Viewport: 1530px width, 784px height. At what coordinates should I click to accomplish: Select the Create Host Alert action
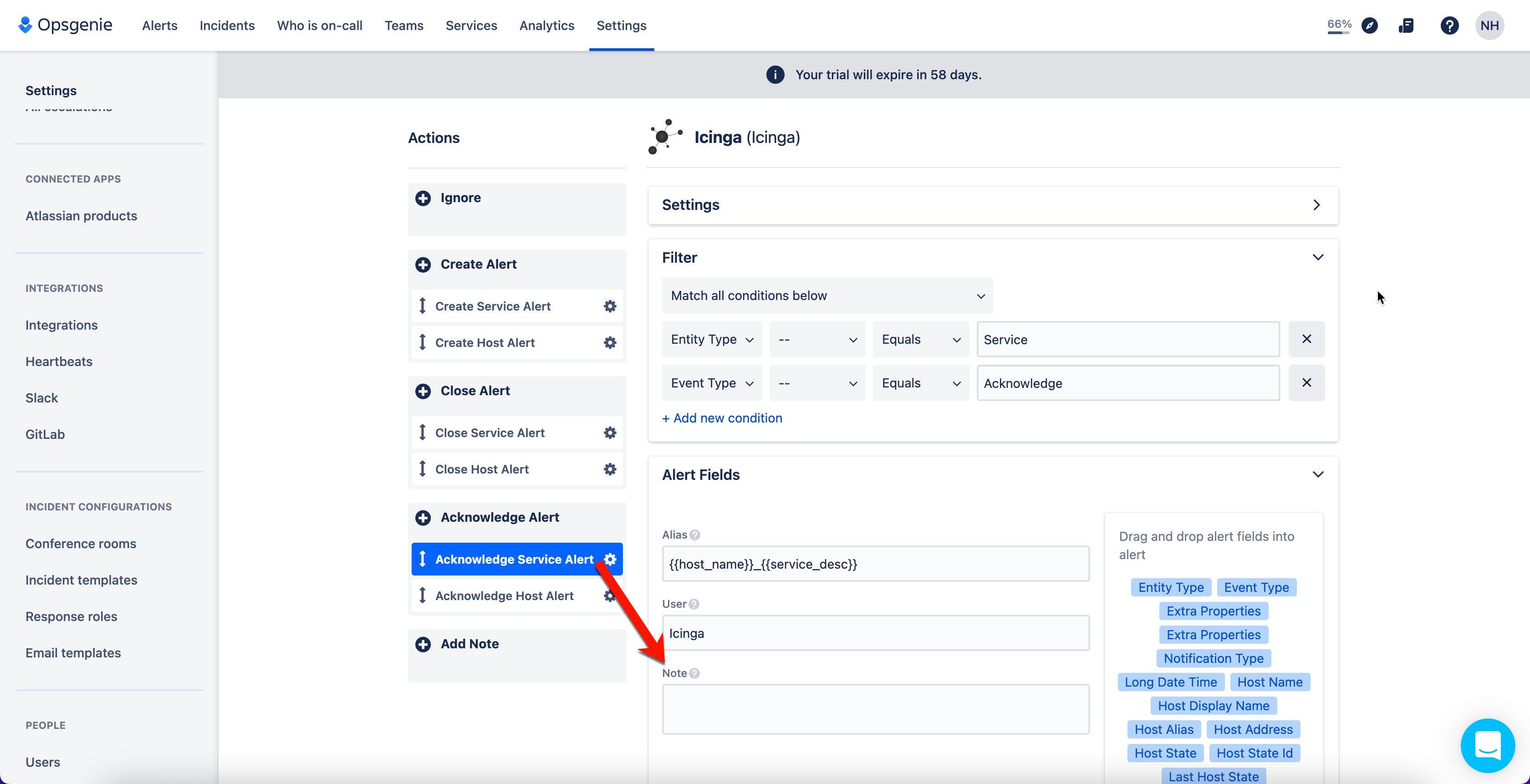[484, 342]
